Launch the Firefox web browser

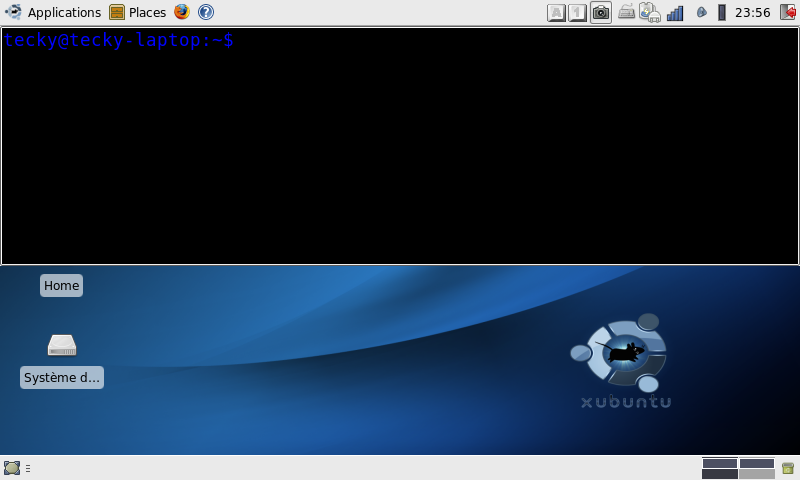(182, 12)
